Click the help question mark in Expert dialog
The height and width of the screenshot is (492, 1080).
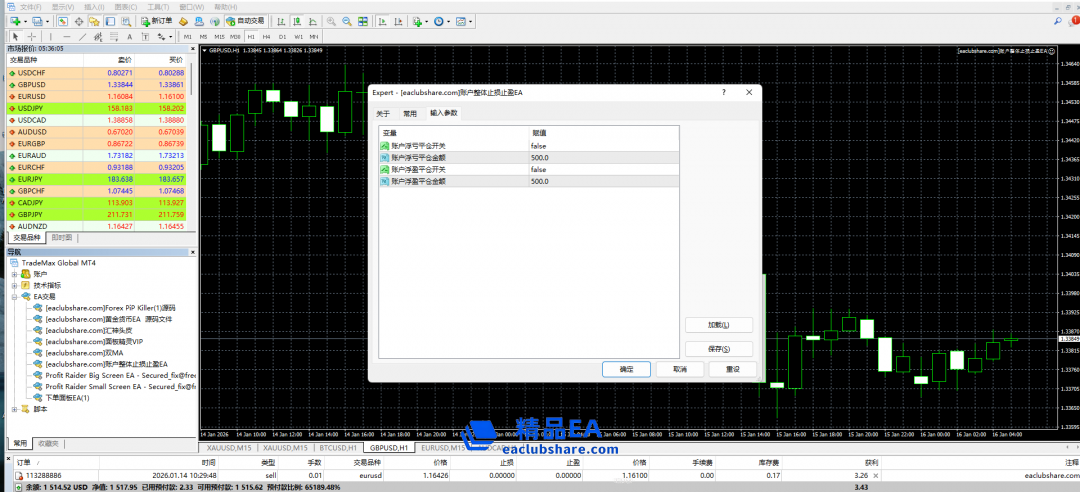pos(723,92)
